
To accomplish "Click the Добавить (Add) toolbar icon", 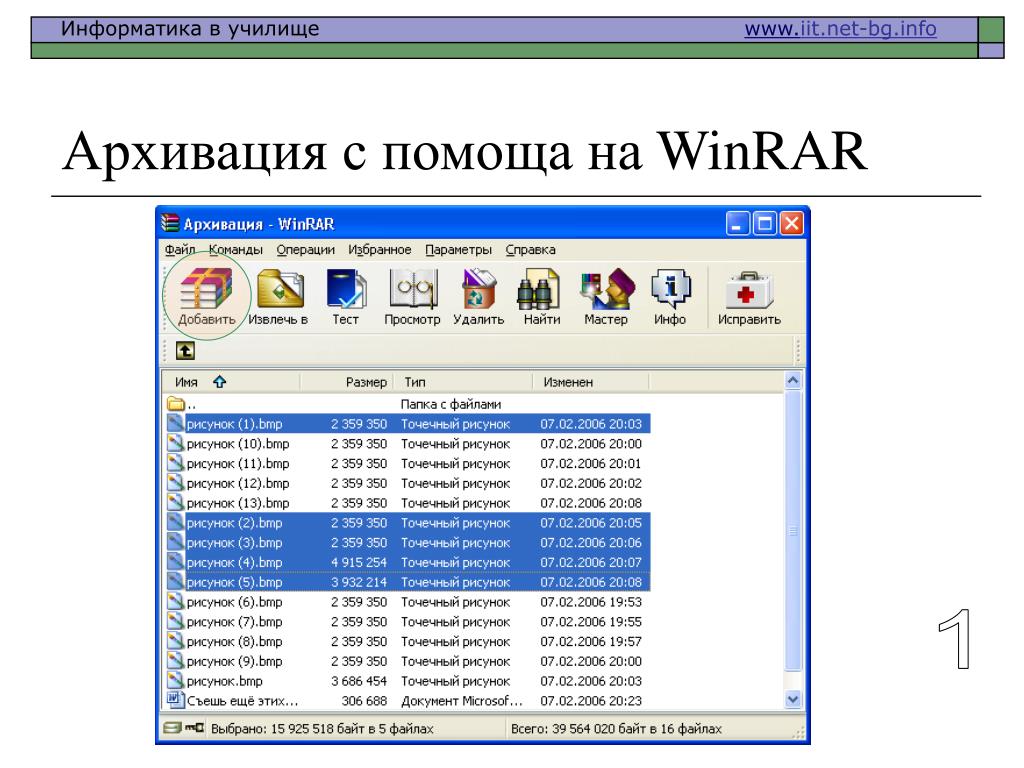I will point(206,297).
